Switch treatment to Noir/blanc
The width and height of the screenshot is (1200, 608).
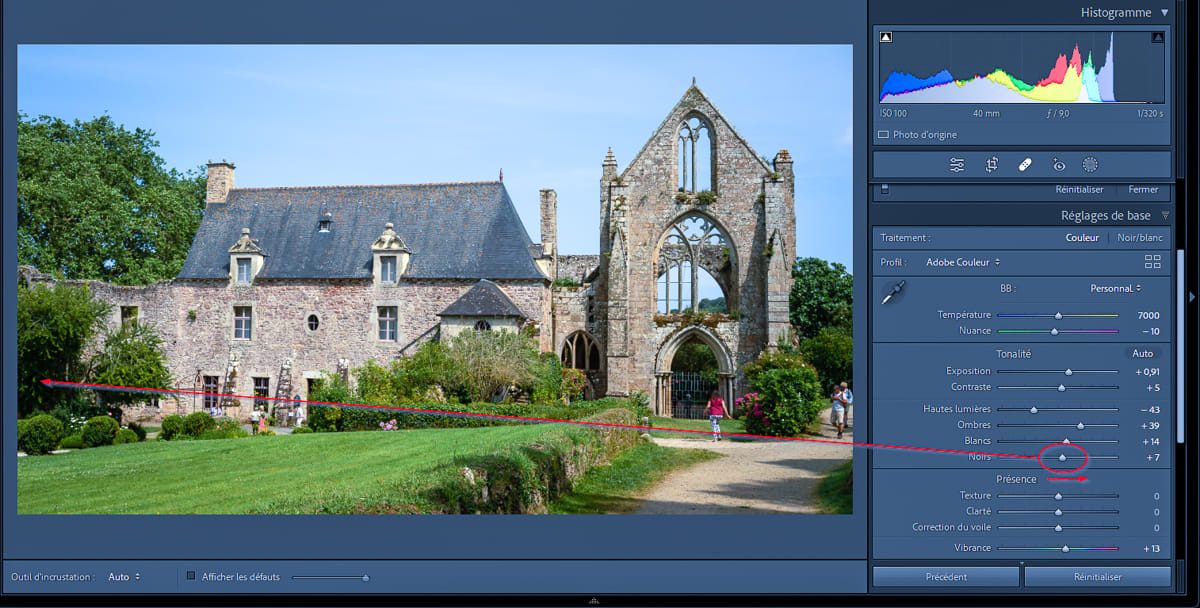coord(1139,238)
